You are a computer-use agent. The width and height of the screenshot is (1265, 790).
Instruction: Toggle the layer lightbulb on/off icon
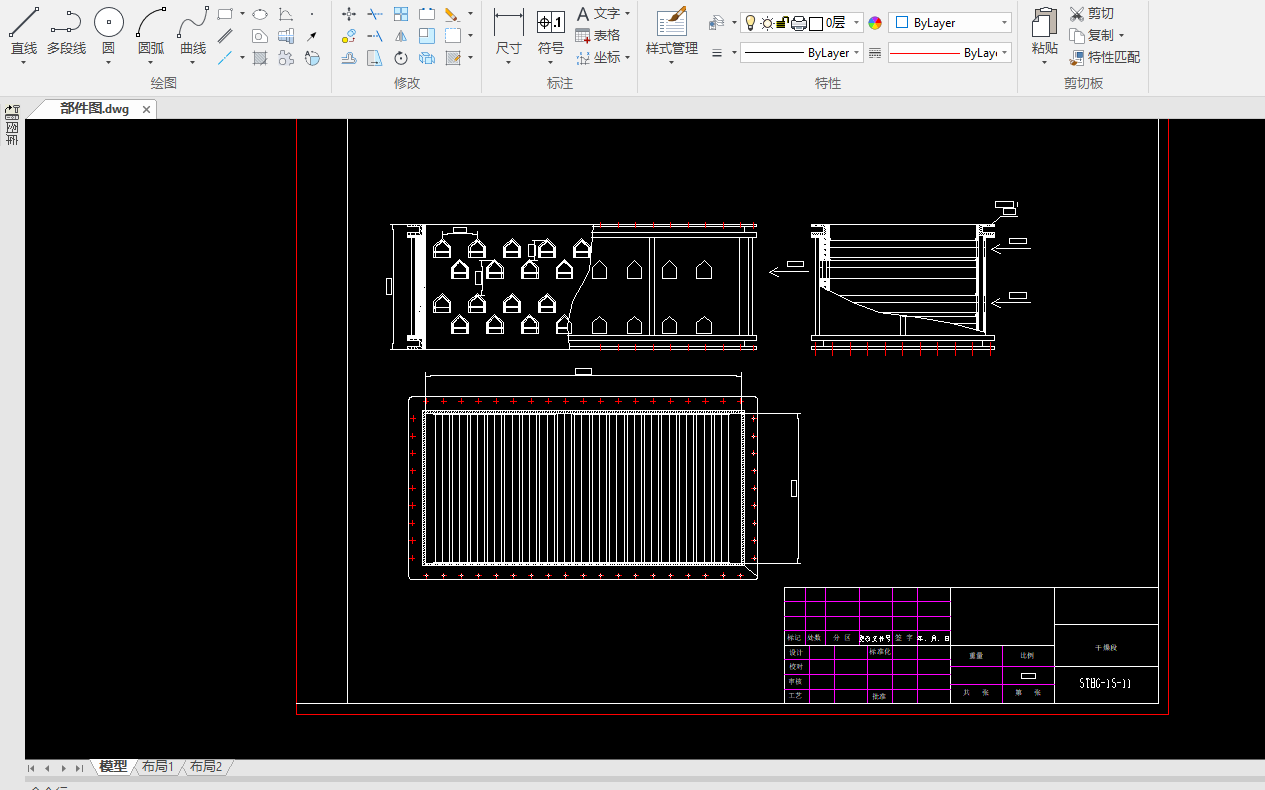click(750, 23)
